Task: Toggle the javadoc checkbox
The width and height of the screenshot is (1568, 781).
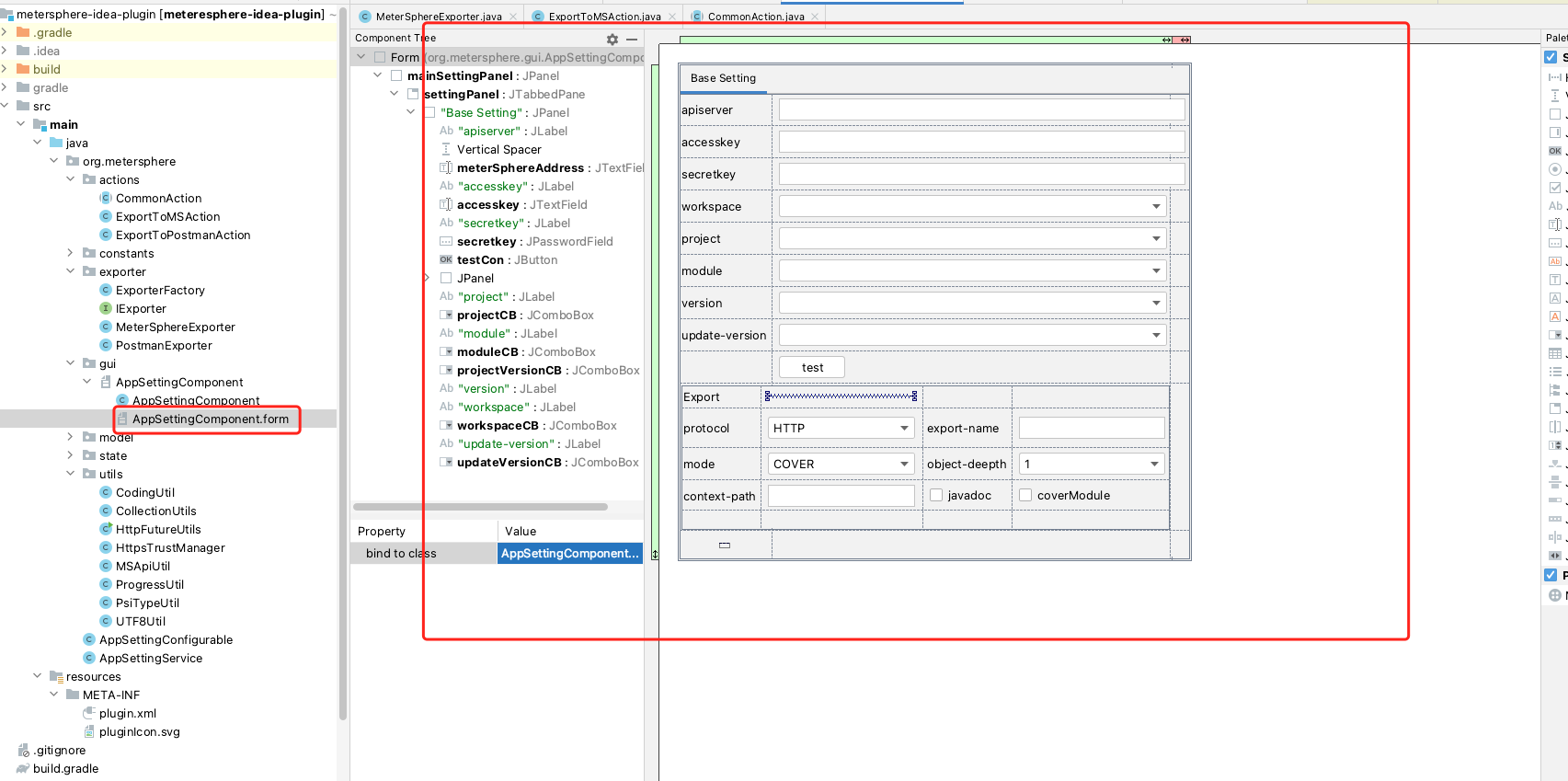Action: point(936,495)
